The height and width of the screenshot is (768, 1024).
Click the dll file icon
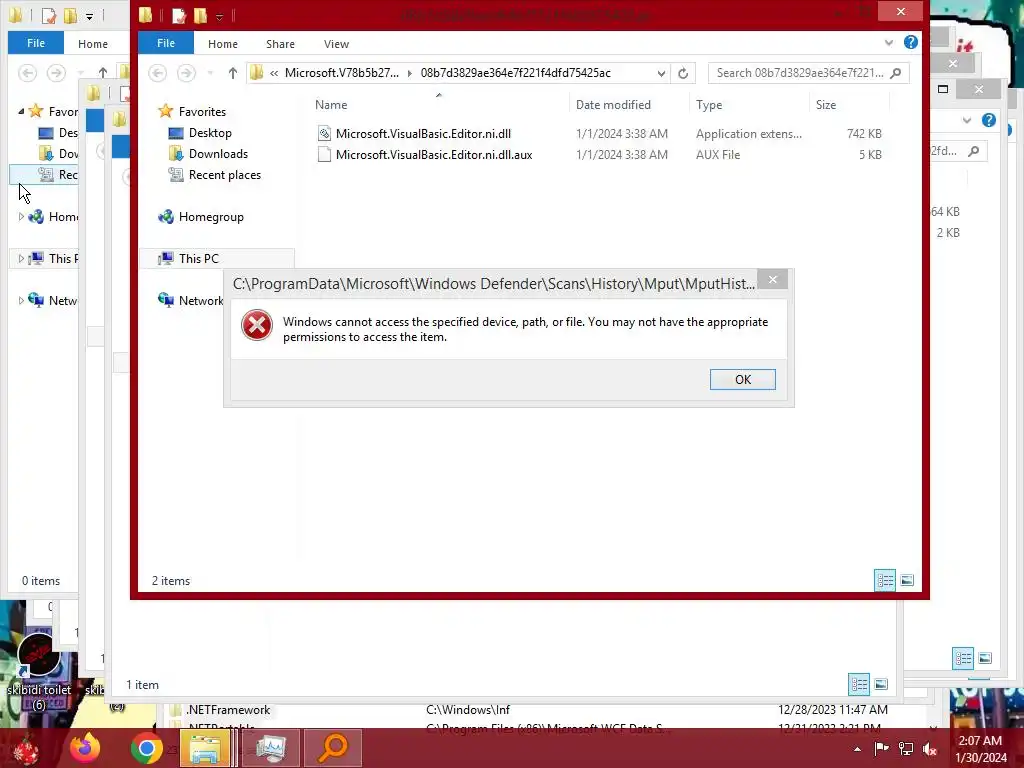(x=324, y=134)
